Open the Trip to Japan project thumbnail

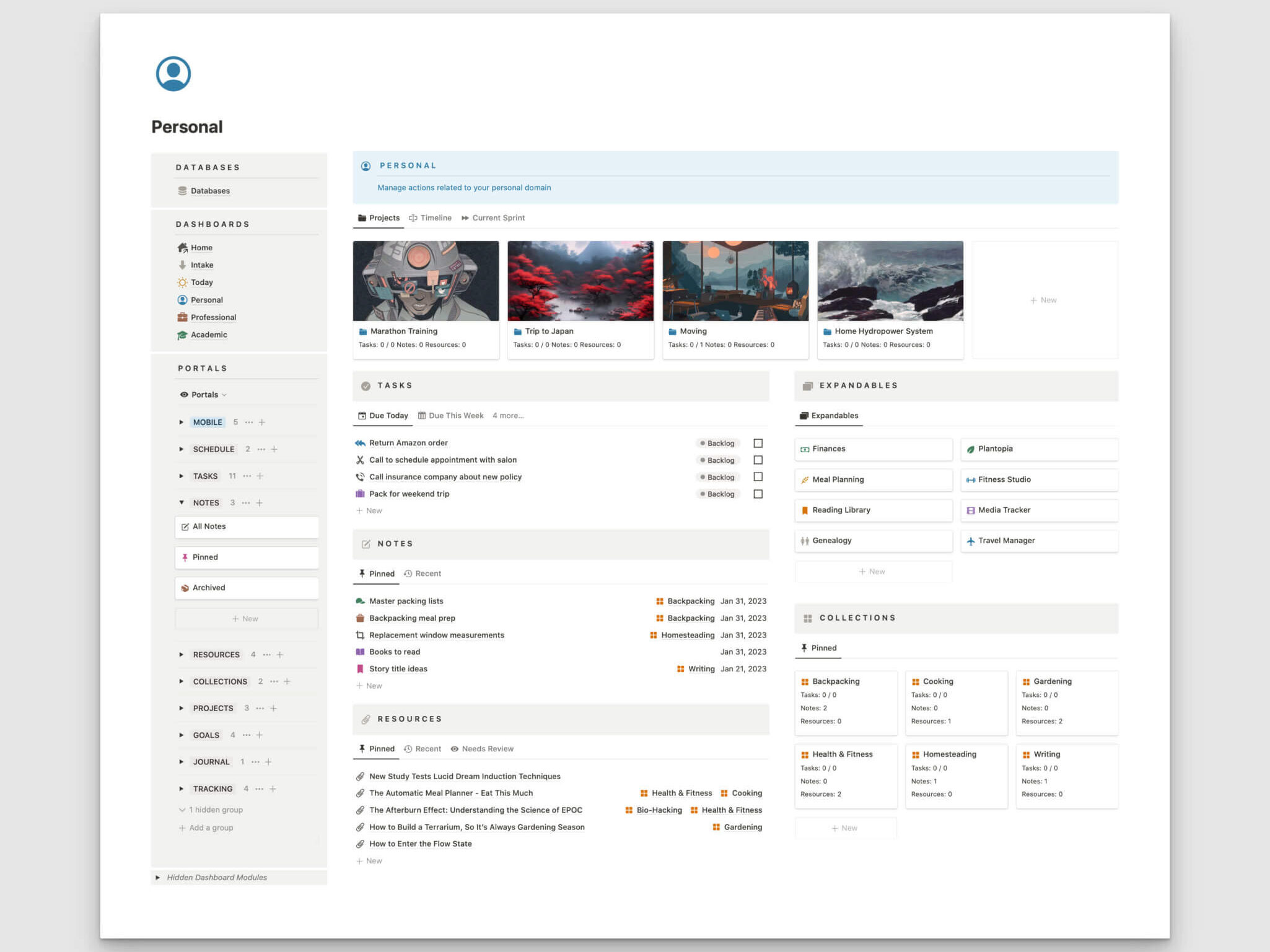[580, 281]
